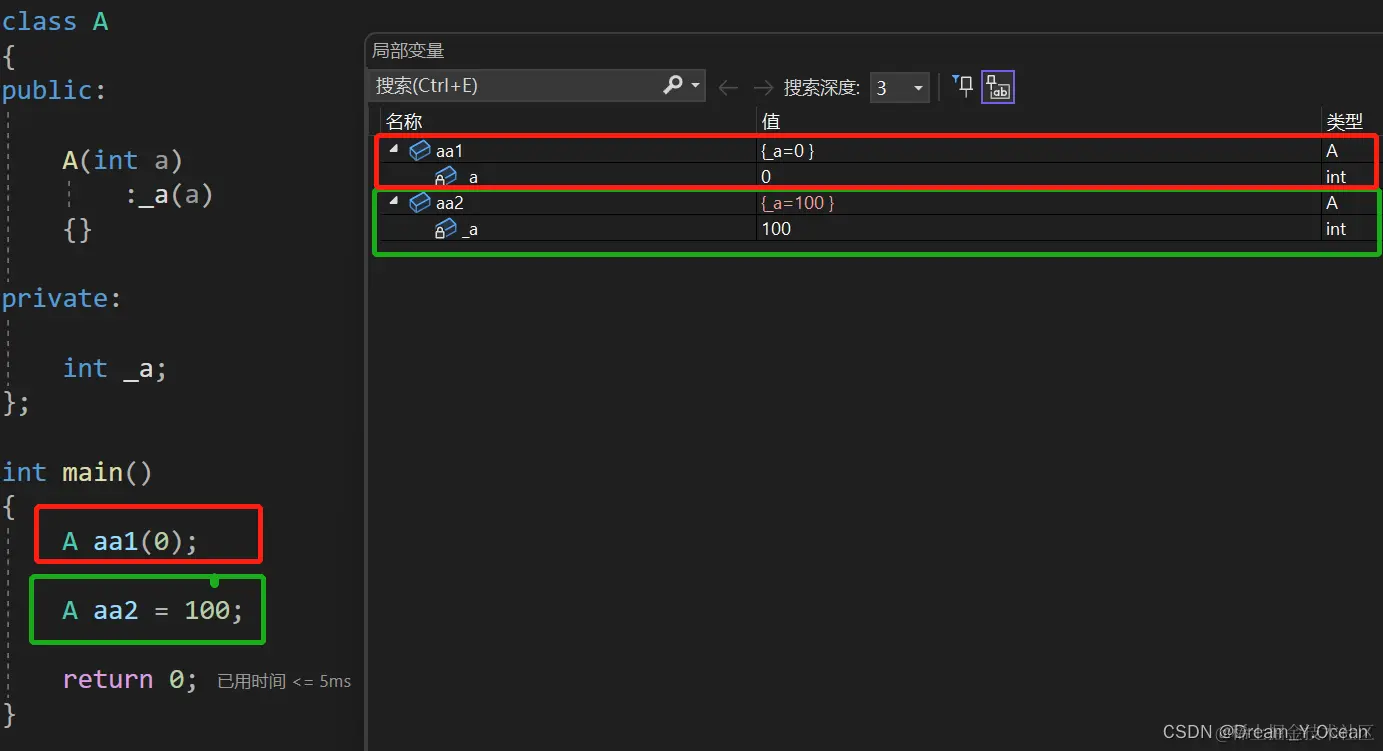1383x751 pixels.
Task: Click the class A declaration
Action: coord(55,21)
